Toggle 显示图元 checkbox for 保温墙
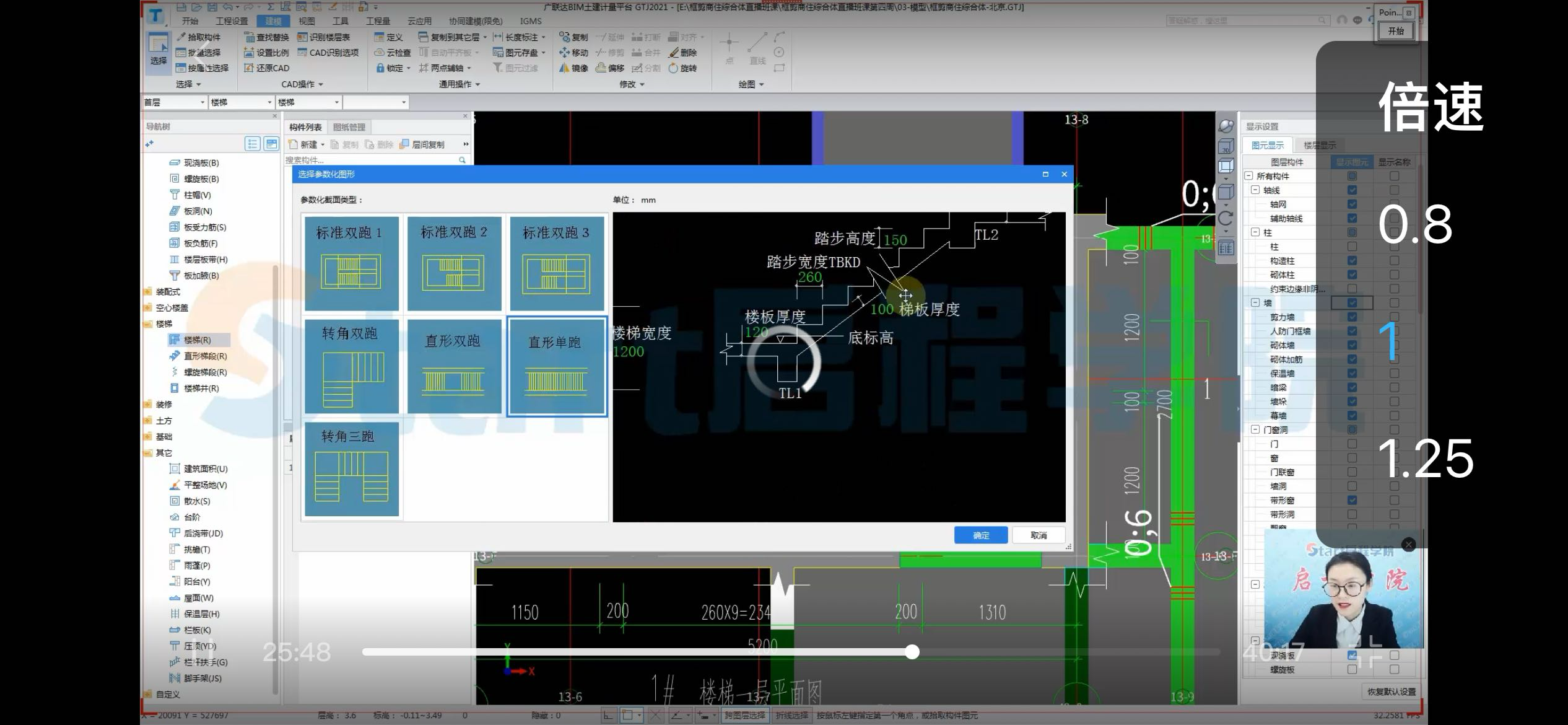 [1352, 373]
